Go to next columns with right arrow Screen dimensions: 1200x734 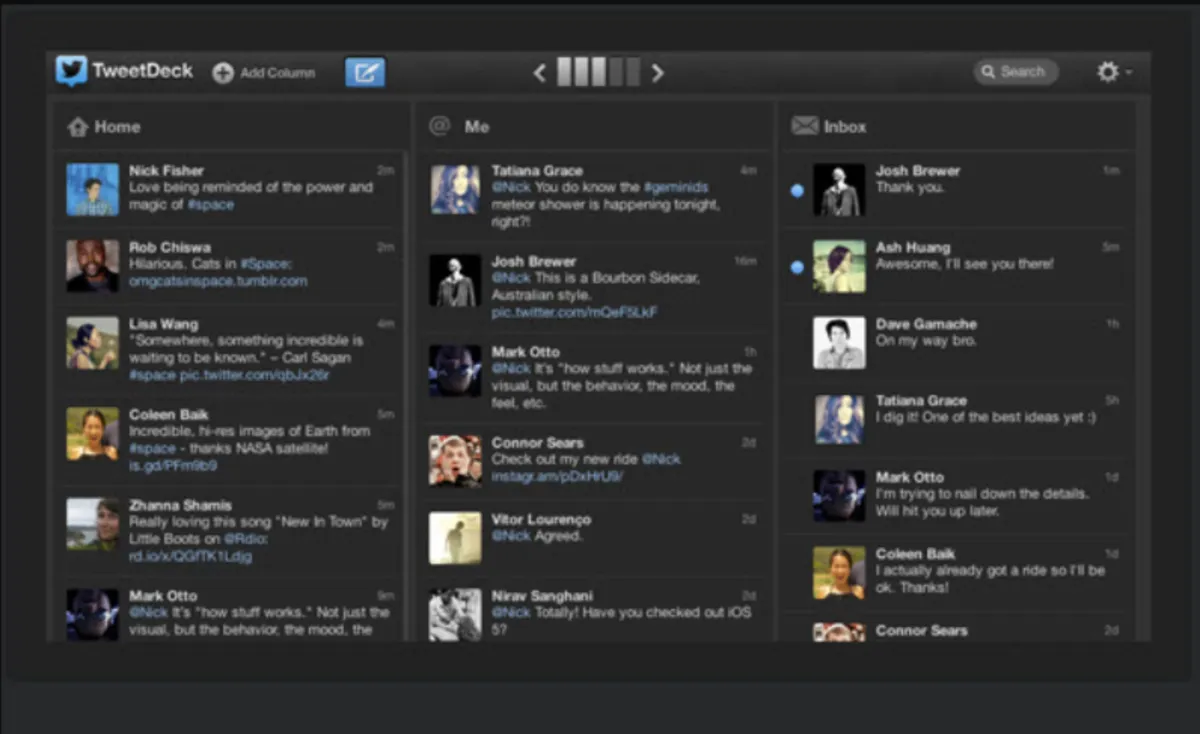[657, 72]
